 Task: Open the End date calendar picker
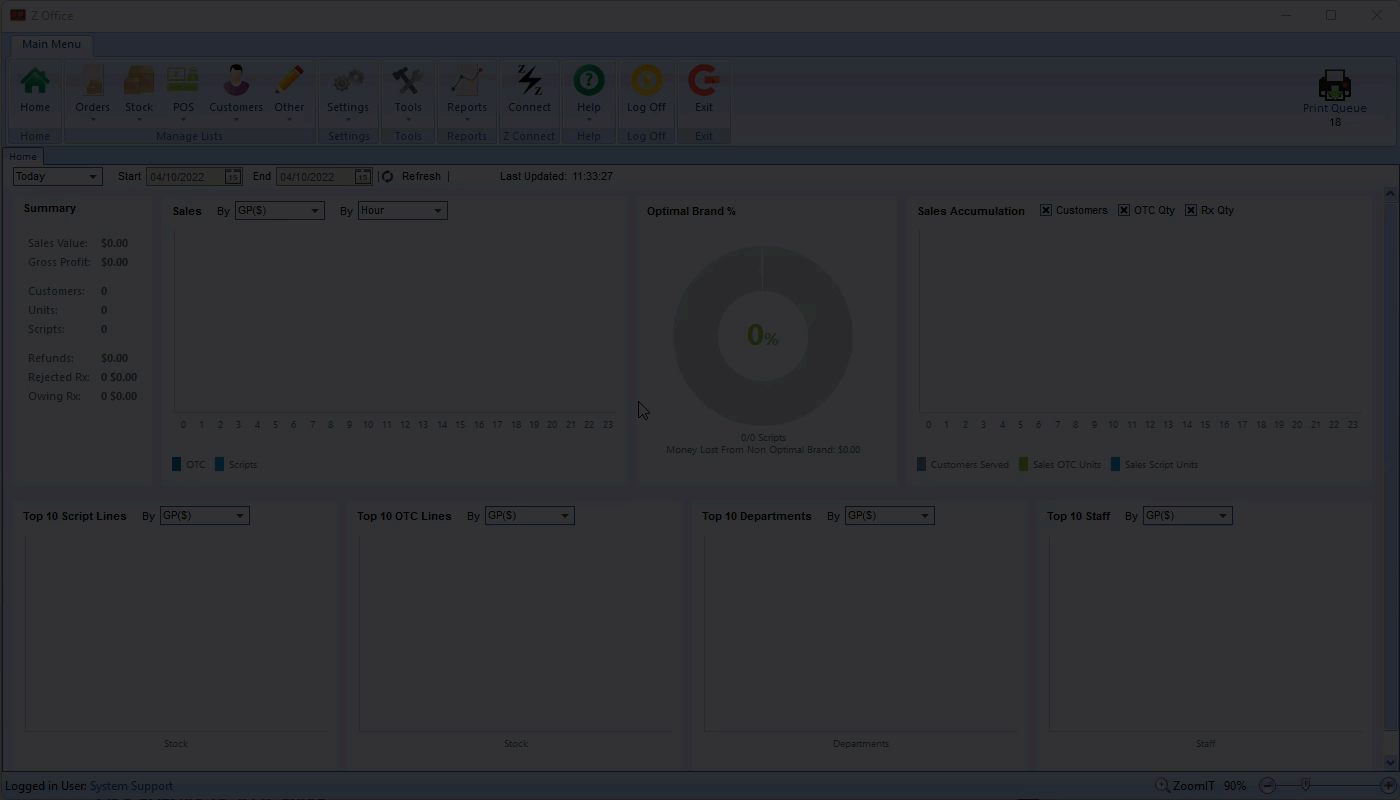point(362,177)
